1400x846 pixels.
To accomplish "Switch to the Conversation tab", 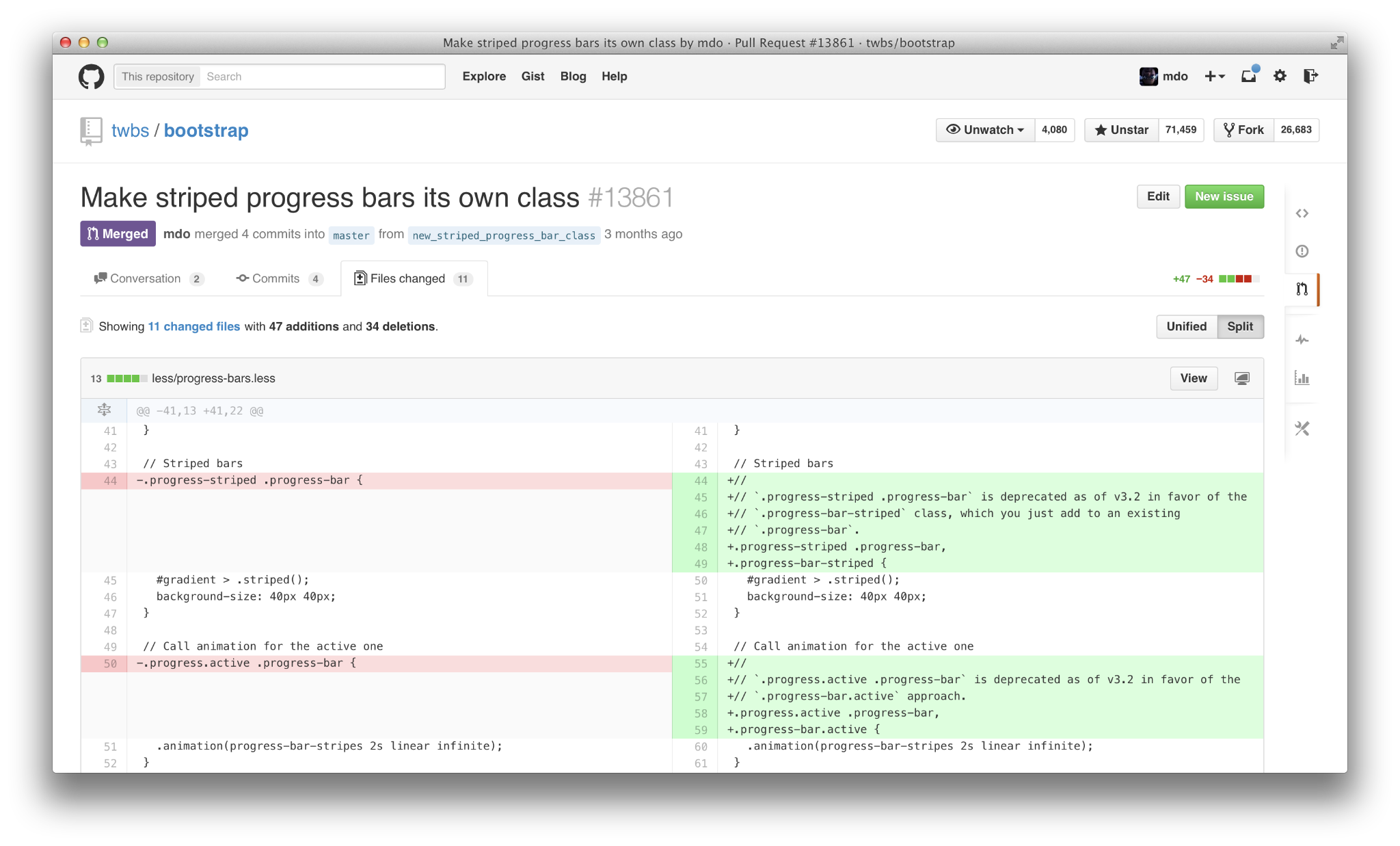I will pyautogui.click(x=148, y=279).
